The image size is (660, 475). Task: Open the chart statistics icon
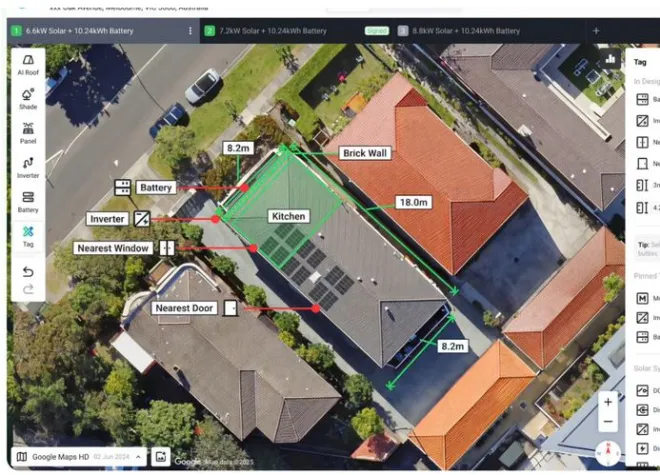(x=610, y=59)
